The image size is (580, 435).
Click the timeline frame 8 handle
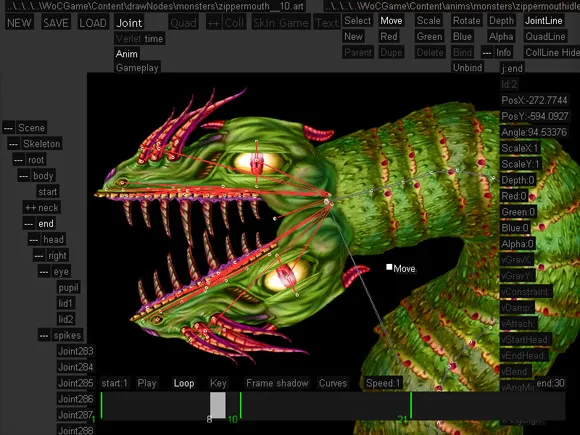[218, 405]
